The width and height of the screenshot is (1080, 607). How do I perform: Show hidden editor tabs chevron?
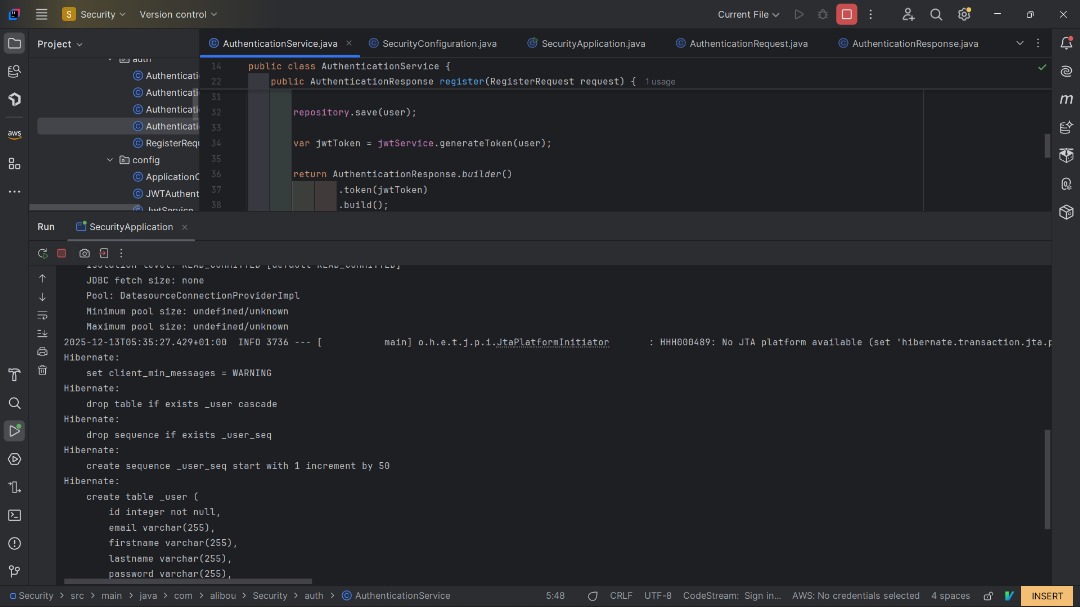tap(1019, 43)
